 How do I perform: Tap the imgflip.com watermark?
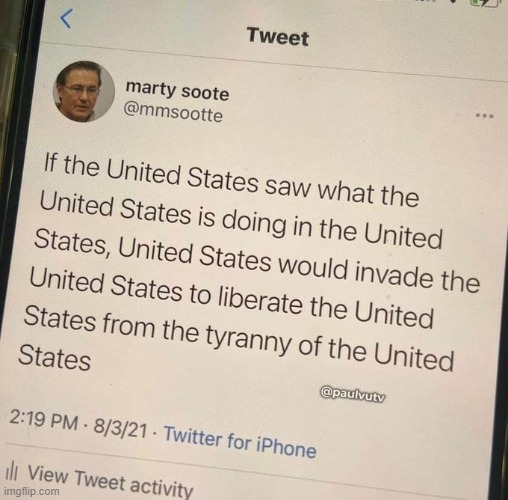point(30,491)
